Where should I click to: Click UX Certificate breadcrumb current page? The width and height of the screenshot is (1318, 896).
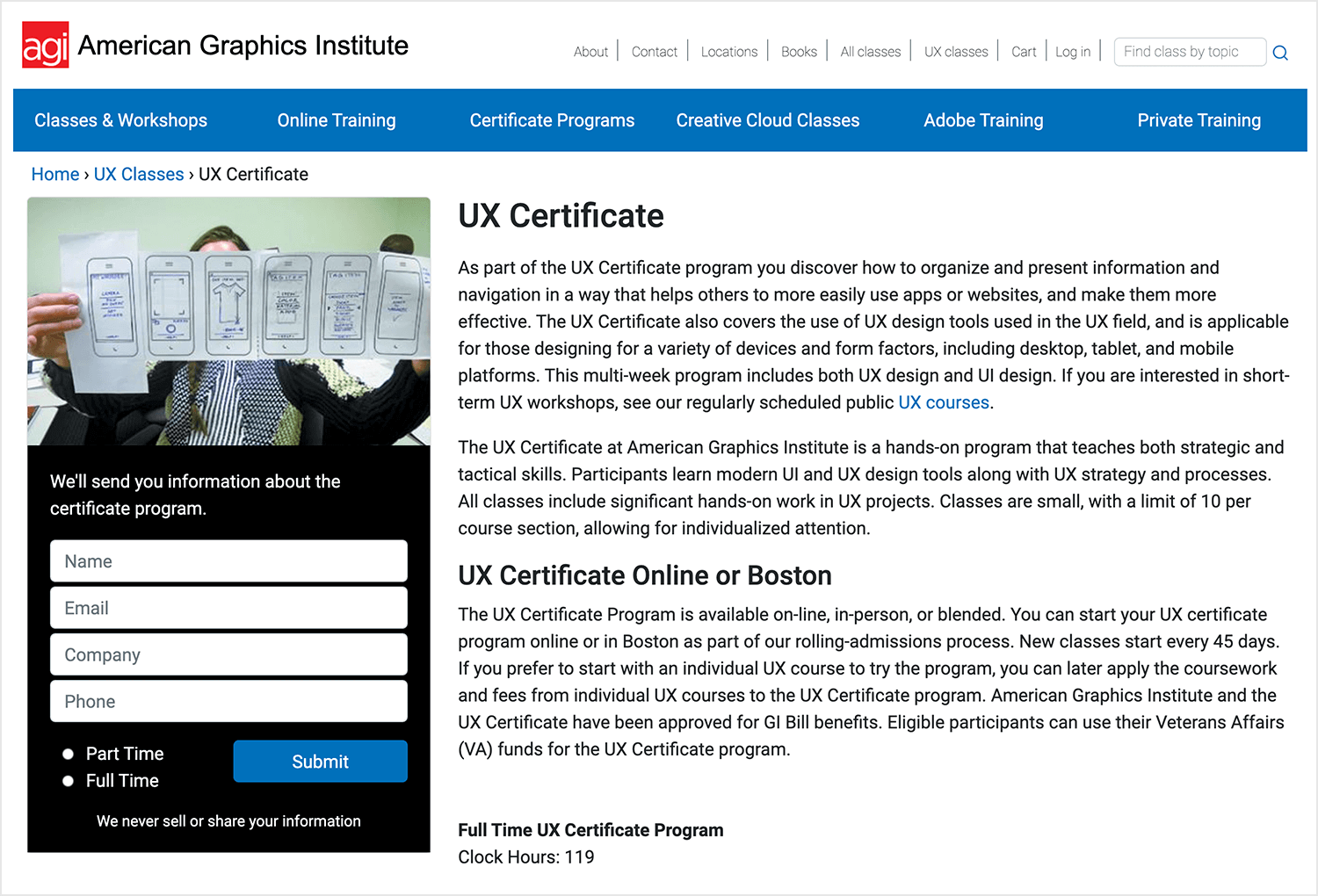tap(253, 174)
